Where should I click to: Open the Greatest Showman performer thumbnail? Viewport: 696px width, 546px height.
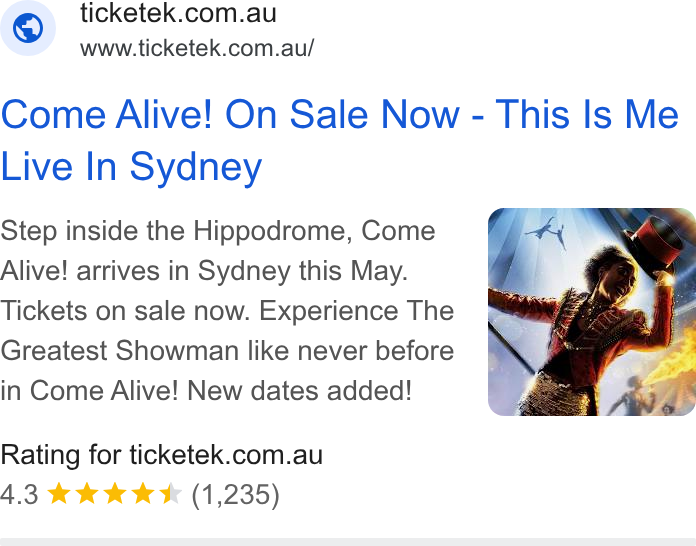(x=592, y=312)
